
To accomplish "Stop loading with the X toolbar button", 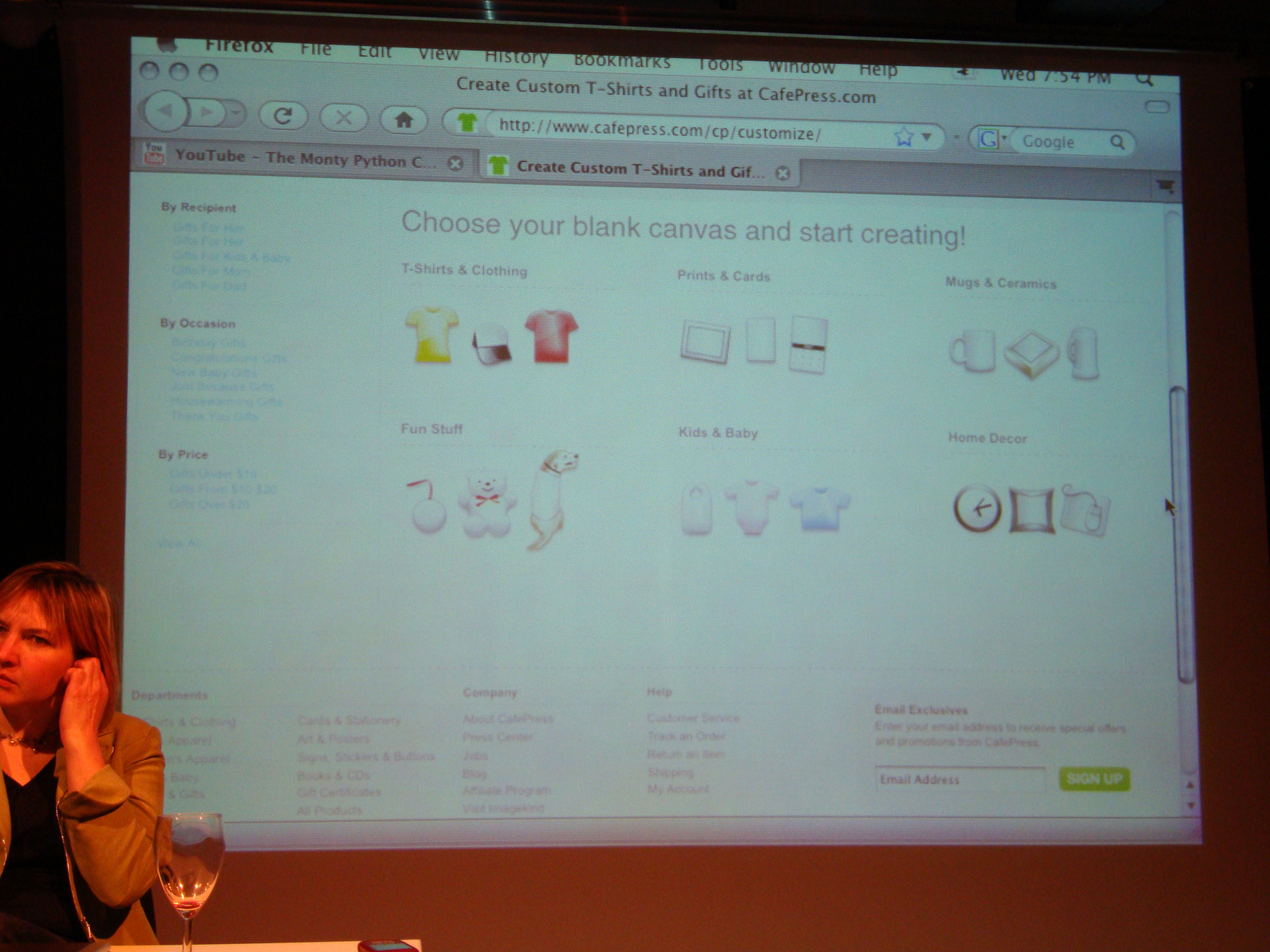I will [x=343, y=118].
